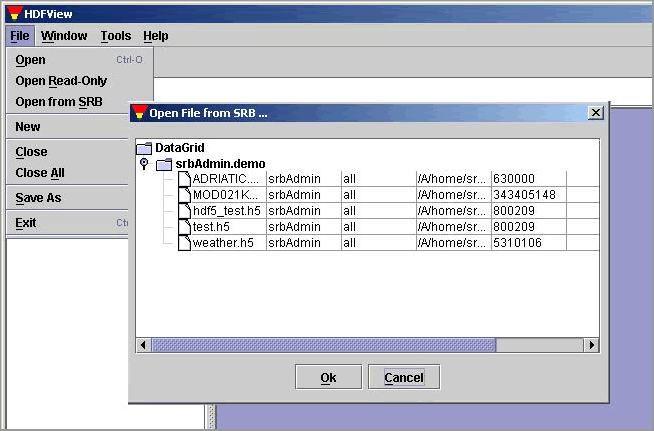The height and width of the screenshot is (431, 654).
Task: Choose Exit in File menu
Action: click(x=69, y=223)
